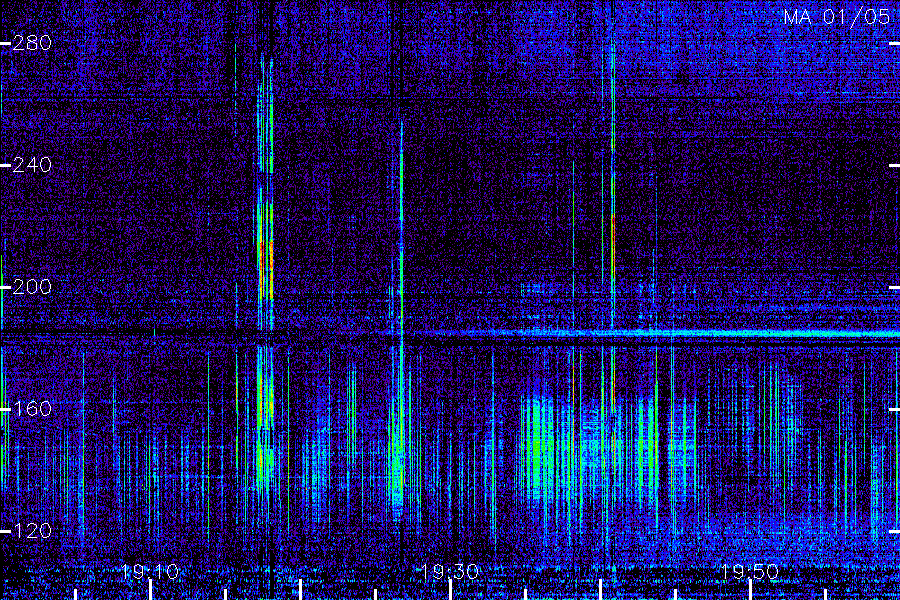This screenshot has height=600, width=900.
Task: Click the 120 frequency axis label
Action: pyautogui.click(x=32, y=531)
